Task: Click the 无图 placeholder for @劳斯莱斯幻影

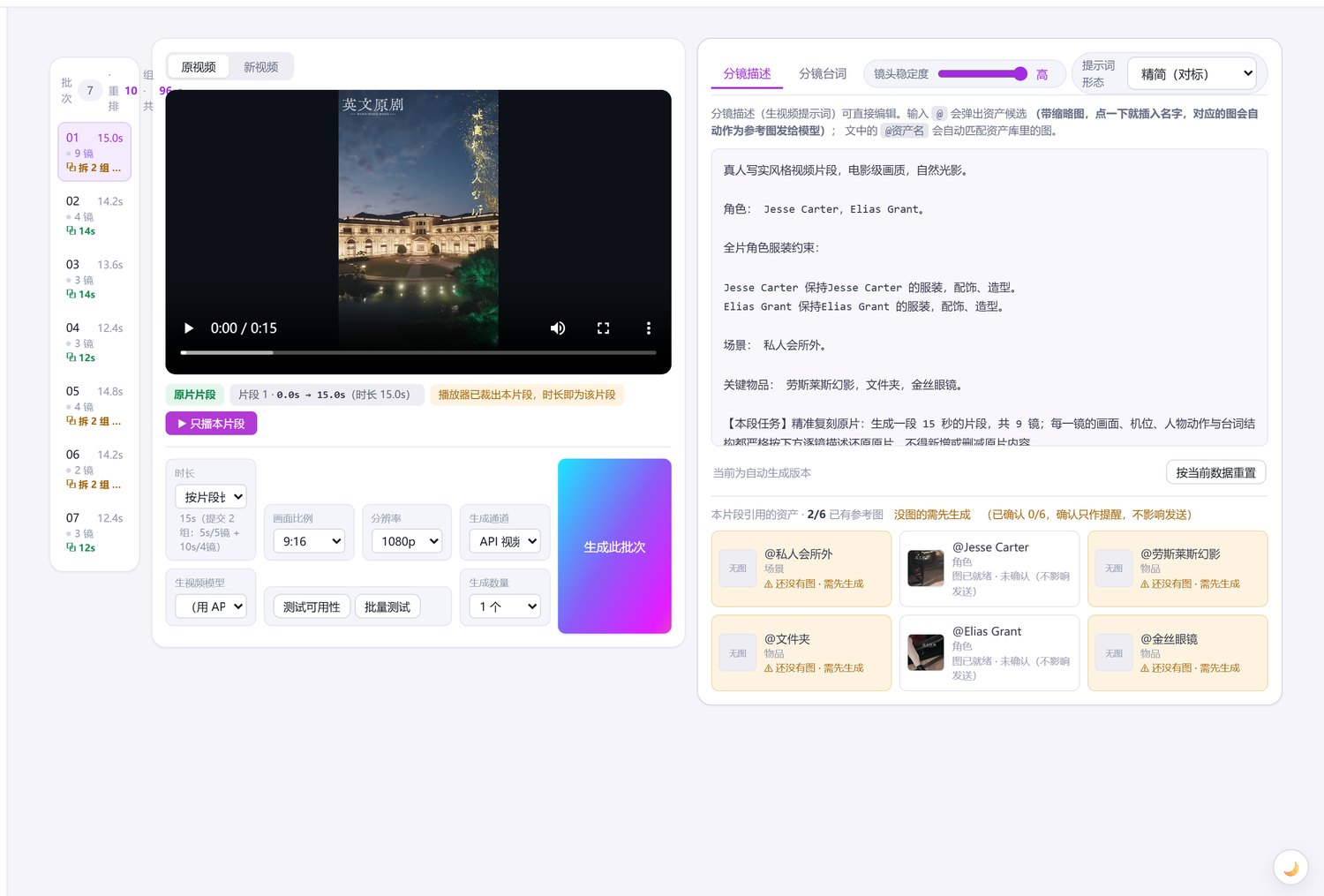Action: pyautogui.click(x=1114, y=568)
